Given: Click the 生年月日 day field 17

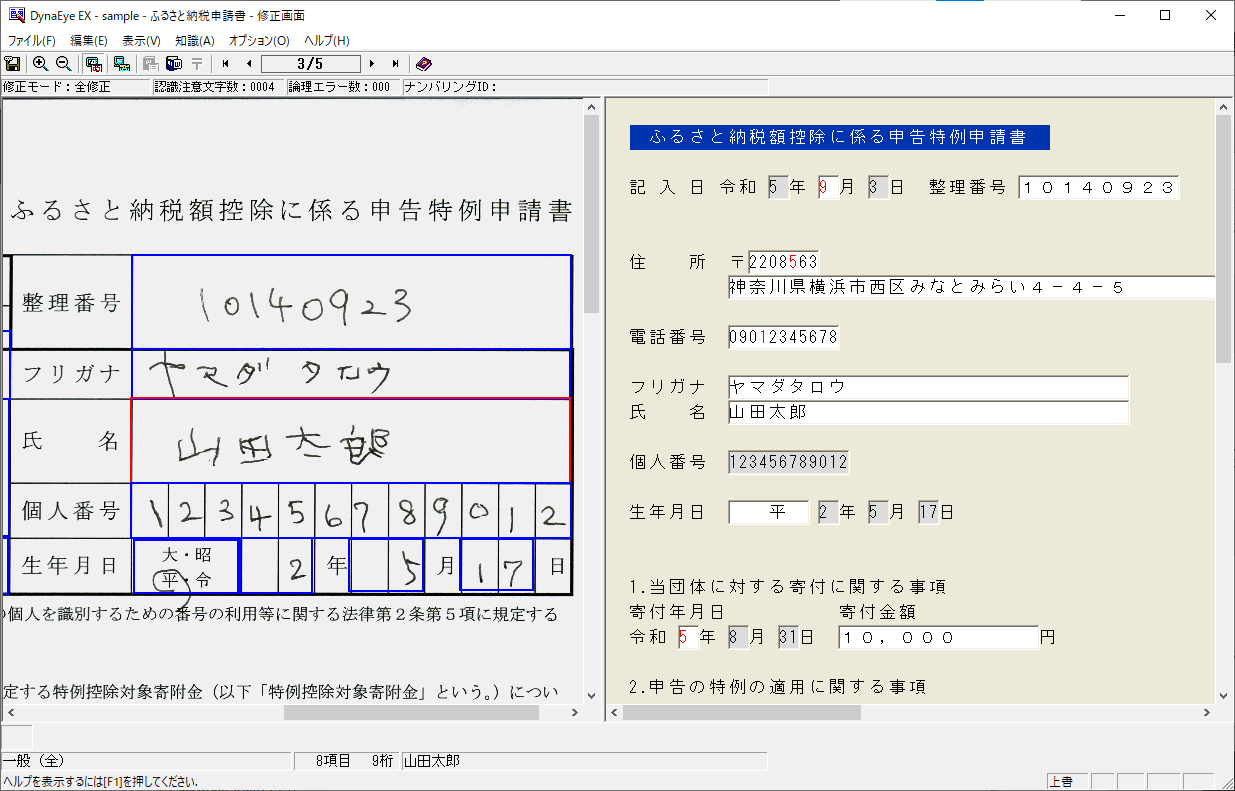Looking at the screenshot, I should tap(928, 512).
